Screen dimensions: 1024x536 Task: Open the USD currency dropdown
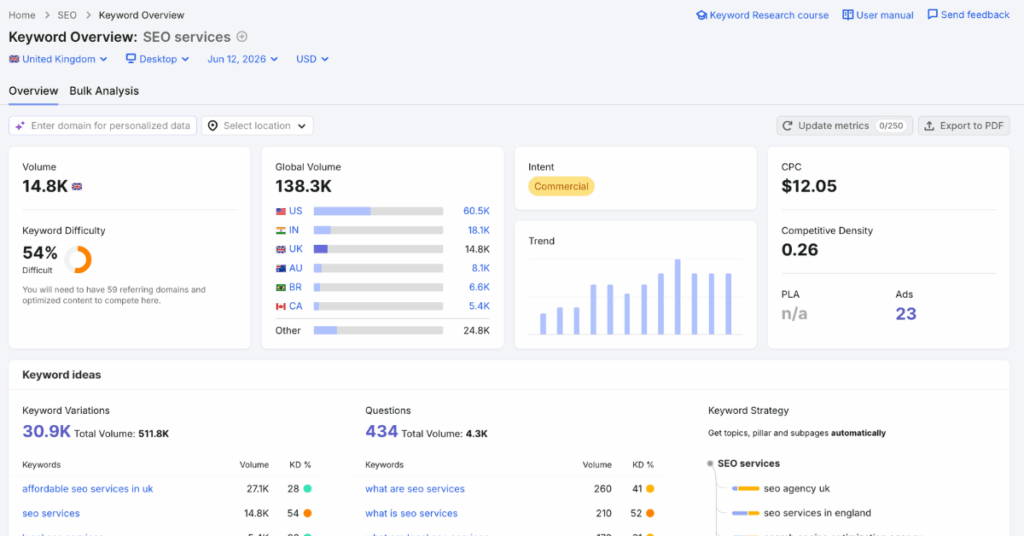pos(312,59)
